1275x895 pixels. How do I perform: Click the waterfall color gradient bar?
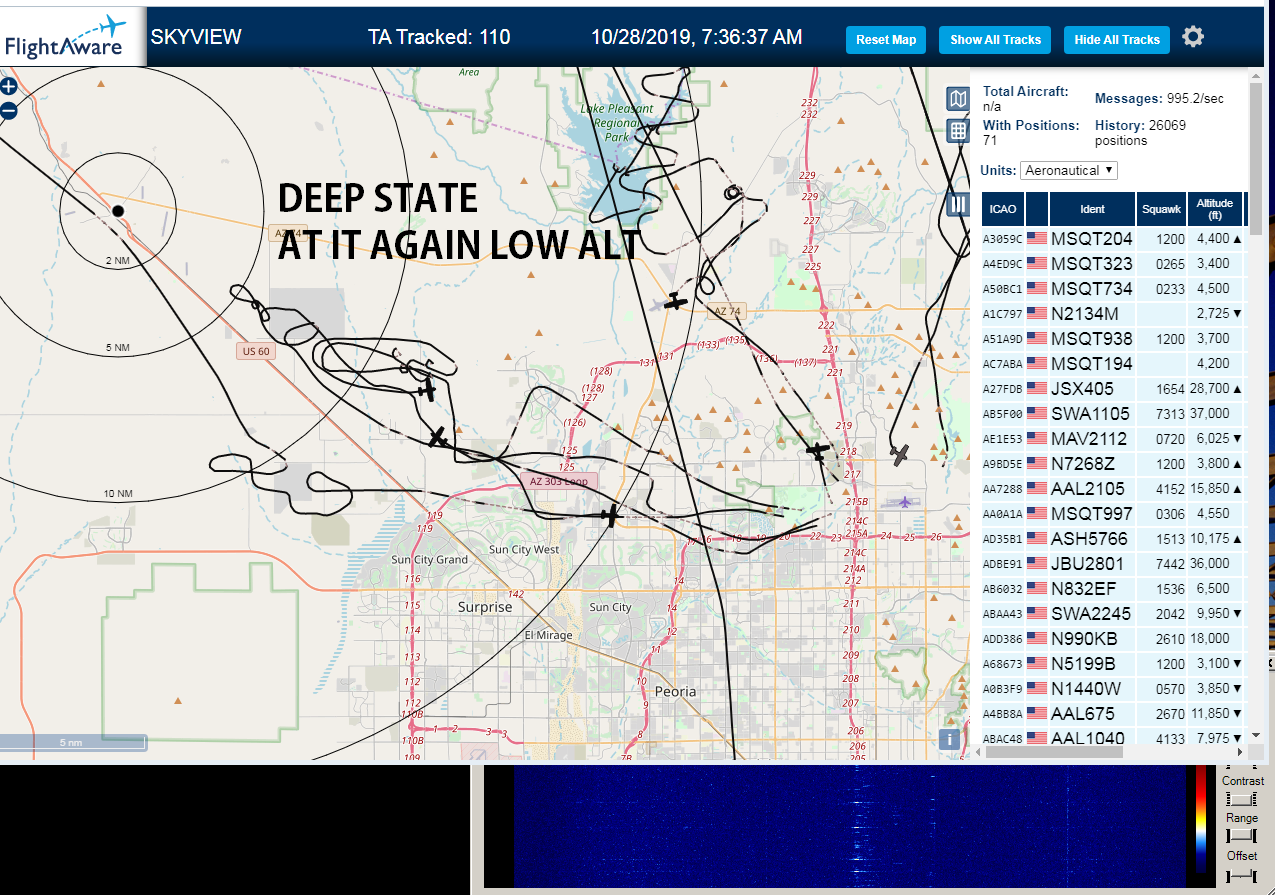(1201, 820)
